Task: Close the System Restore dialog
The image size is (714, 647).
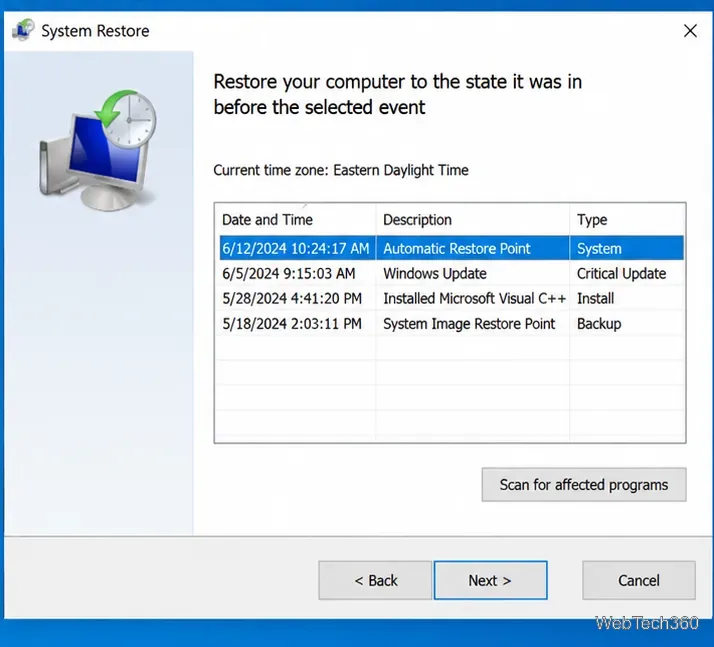Action: (x=690, y=31)
